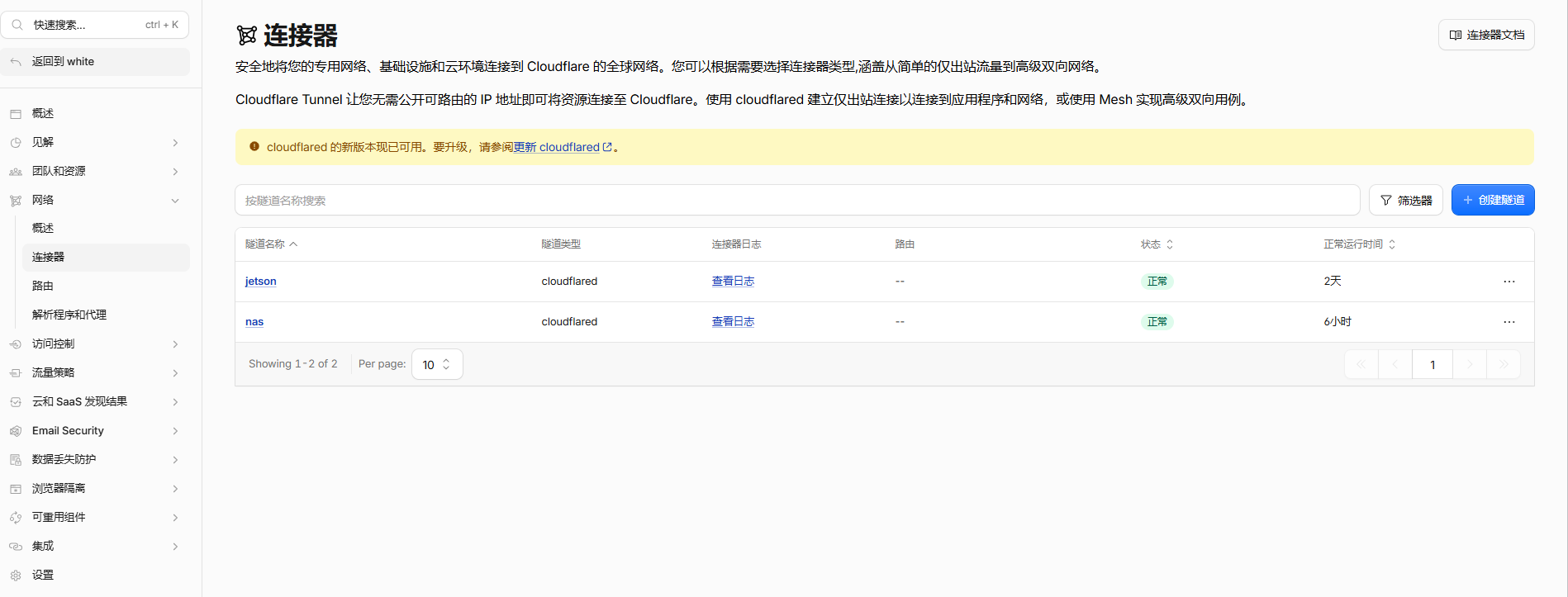Click the Showing 1-2 of 2 text

(293, 364)
